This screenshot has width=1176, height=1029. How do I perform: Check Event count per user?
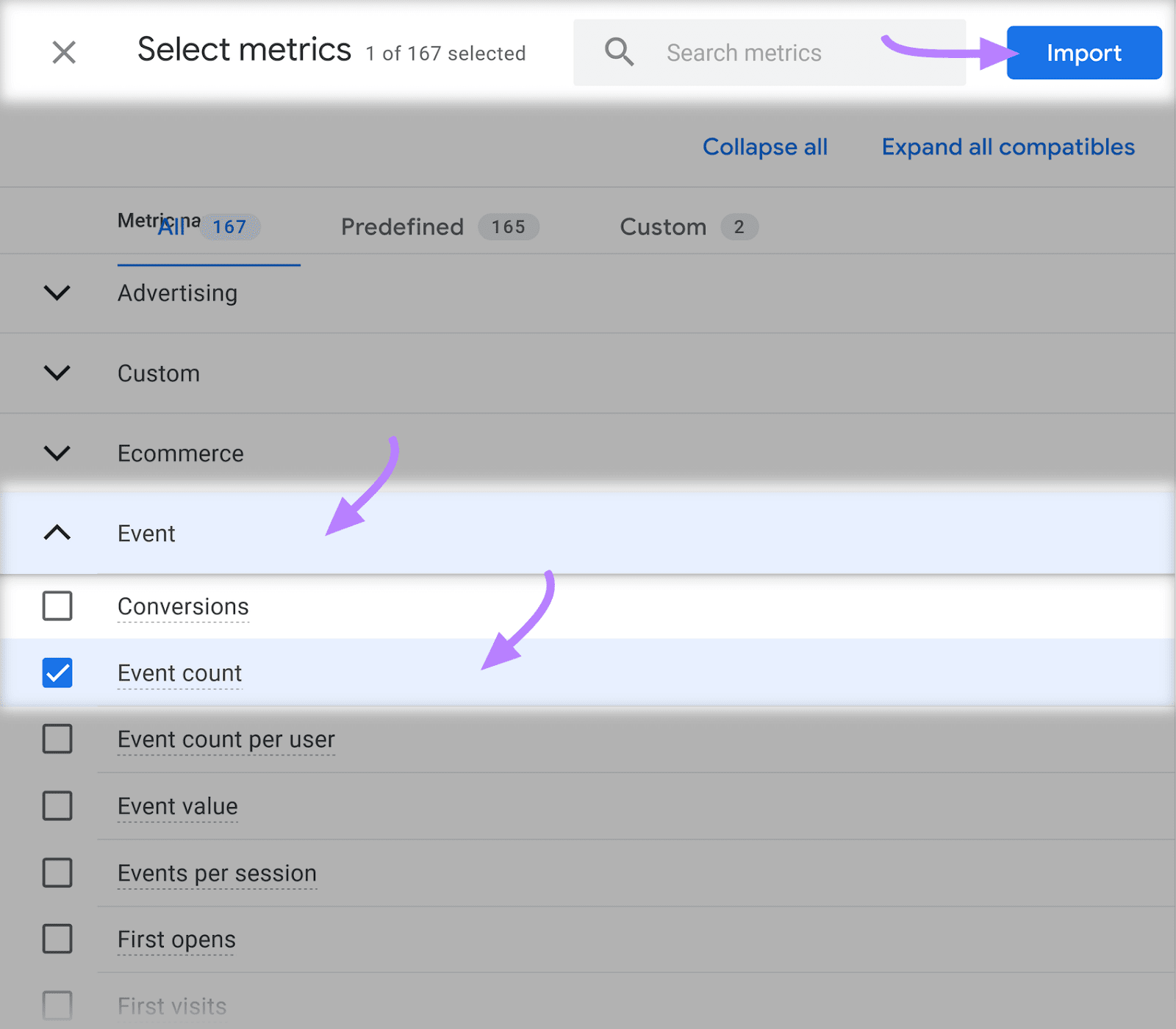(57, 739)
